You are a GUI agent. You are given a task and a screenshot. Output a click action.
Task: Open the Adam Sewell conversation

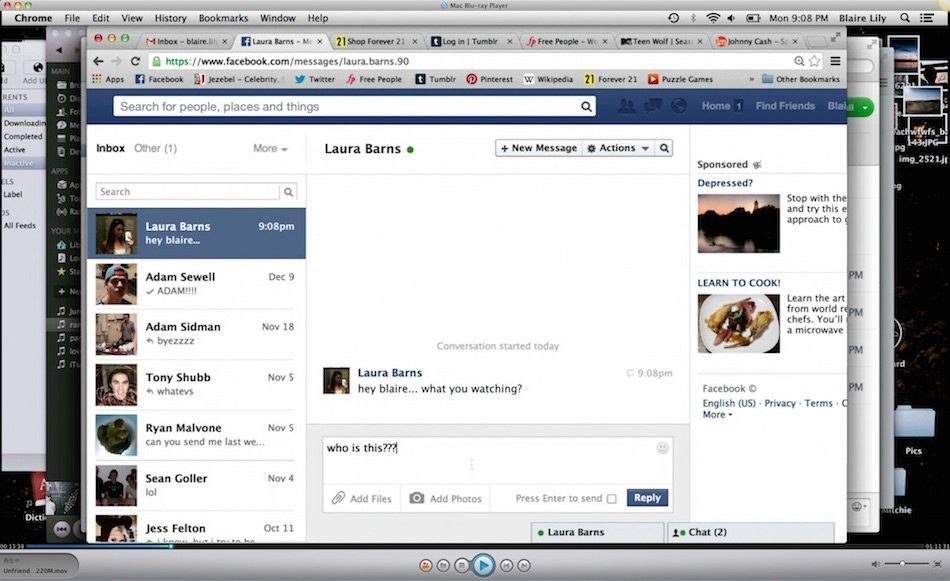pyautogui.click(x=196, y=284)
